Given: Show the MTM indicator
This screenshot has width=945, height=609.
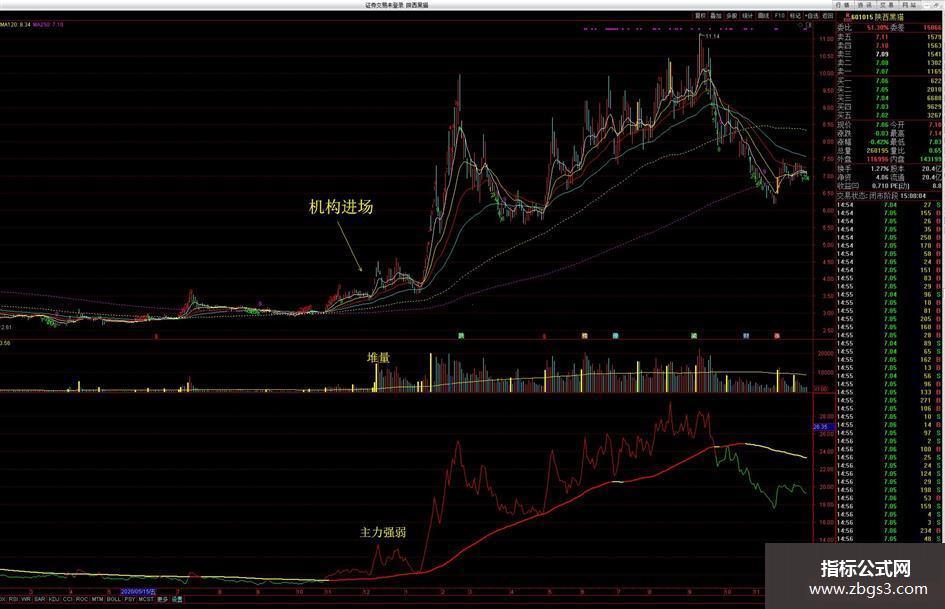Looking at the screenshot, I should 98,599.
